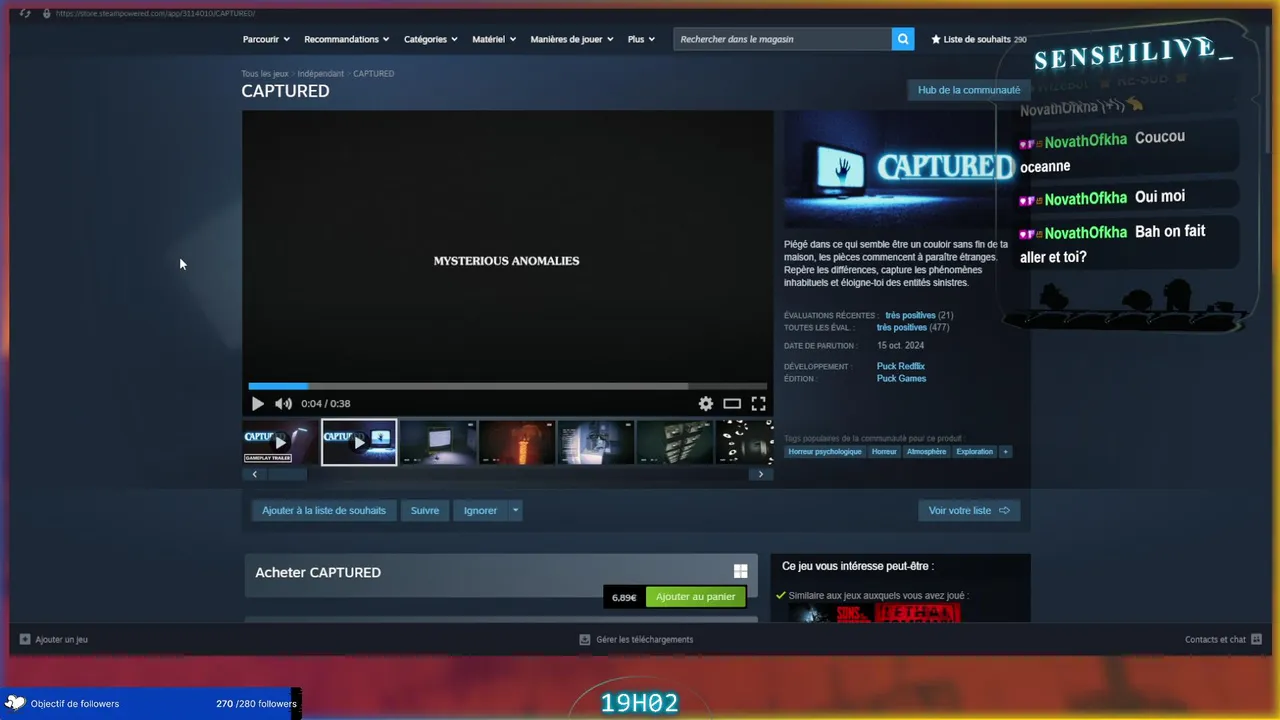Mute the trailer volume speaker icon
The height and width of the screenshot is (720, 1280).
pyautogui.click(x=283, y=403)
